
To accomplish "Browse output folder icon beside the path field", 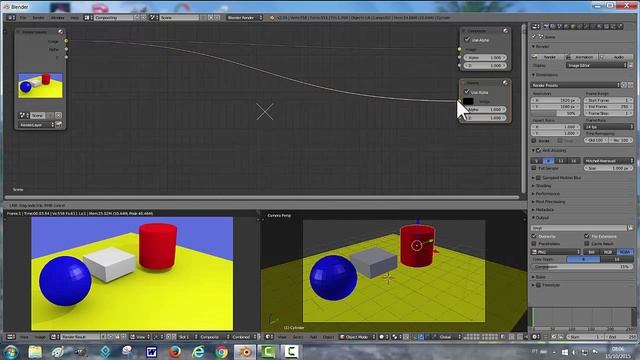I will coord(631,228).
